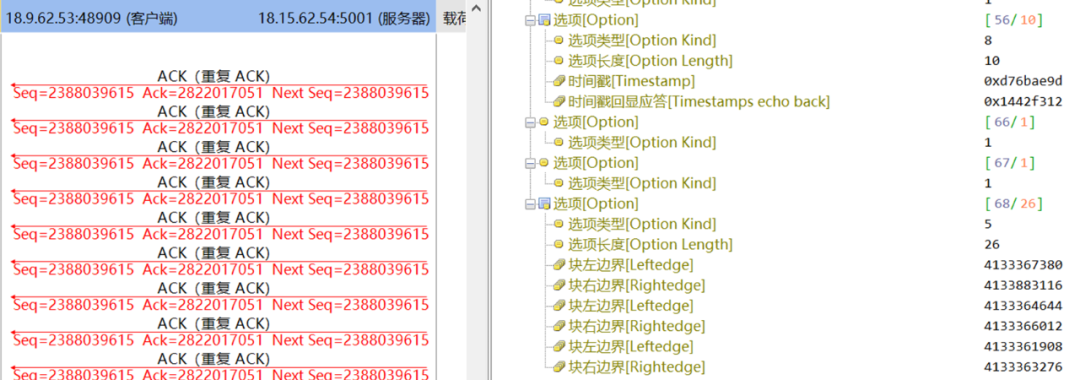1080x380 pixels.
Task: Click the Timestamp field icon
Action: (x=559, y=81)
